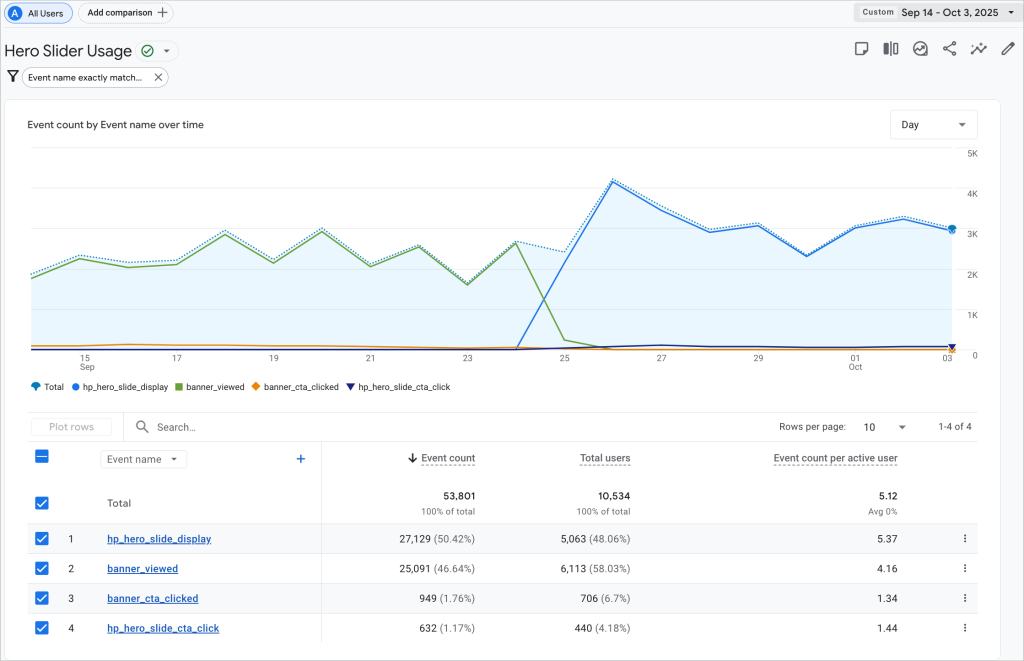Click the share report icon
Image resolution: width=1024 pixels, height=661 pixels.
949,49
